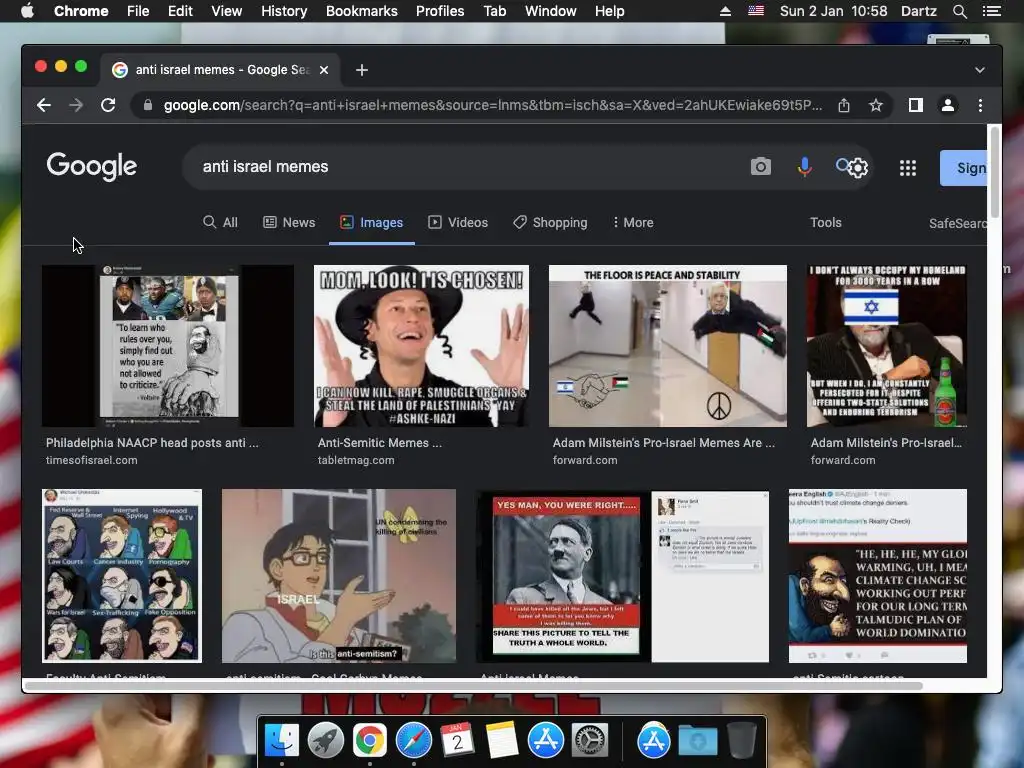This screenshot has height=768, width=1024.
Task: Open the Chrome application menu
Action: click(81, 11)
